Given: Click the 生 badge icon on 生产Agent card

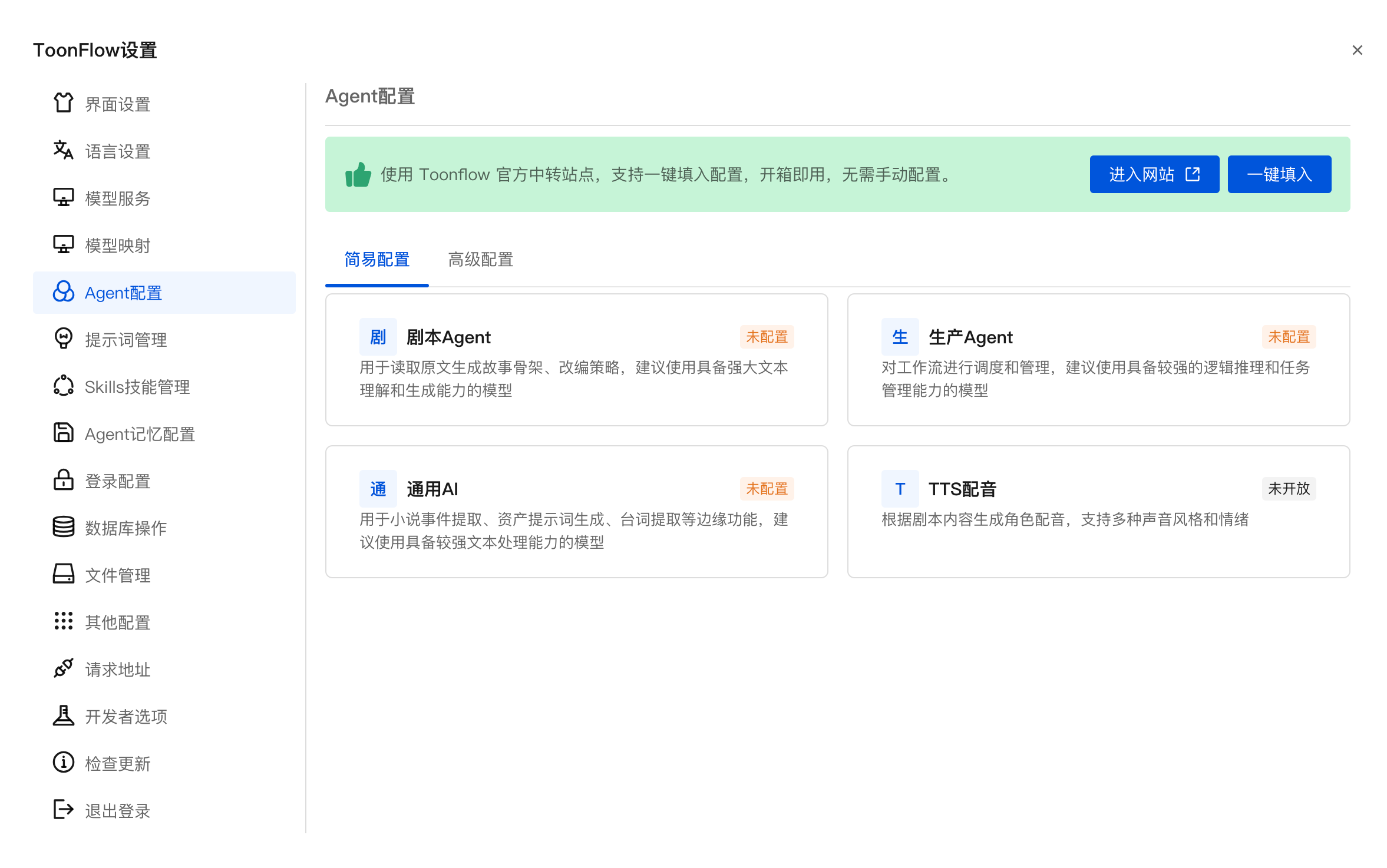Looking at the screenshot, I should [x=900, y=337].
